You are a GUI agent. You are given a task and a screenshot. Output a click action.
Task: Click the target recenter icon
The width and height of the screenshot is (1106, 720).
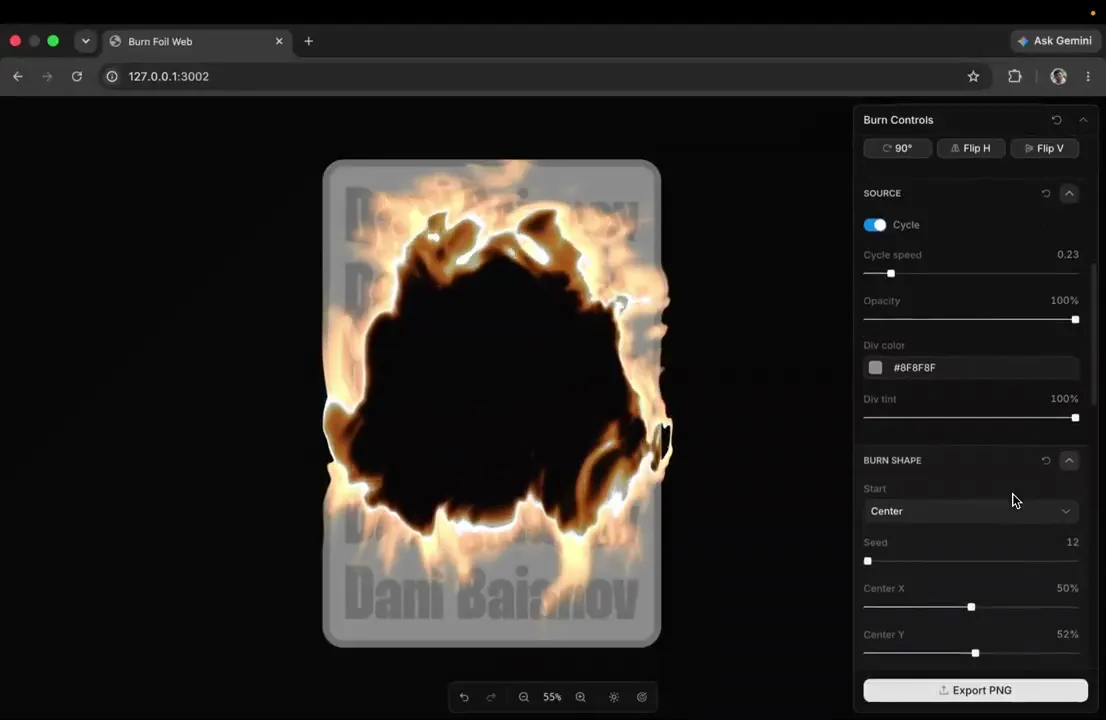[x=642, y=697]
